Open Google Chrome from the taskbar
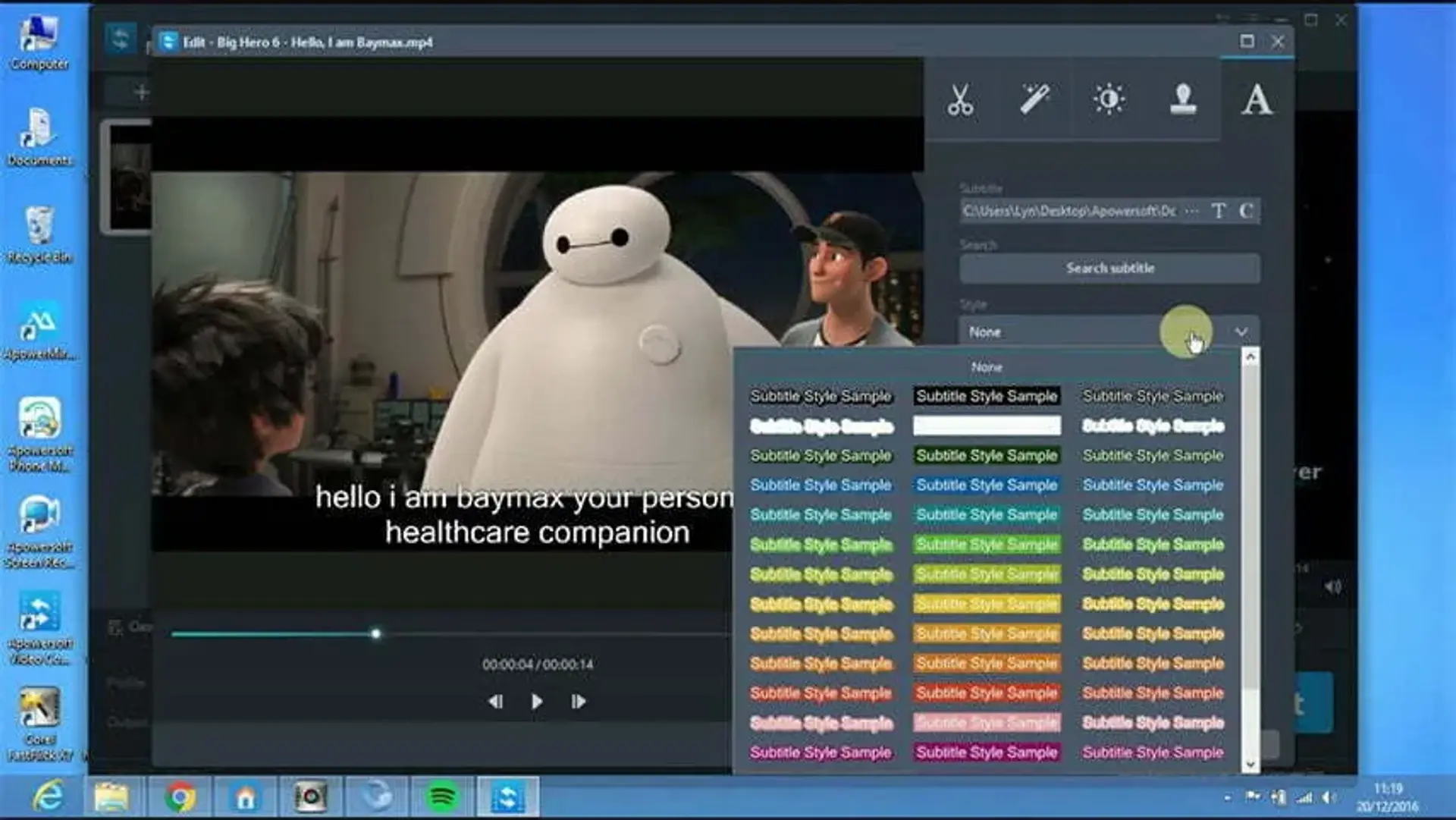 click(180, 797)
